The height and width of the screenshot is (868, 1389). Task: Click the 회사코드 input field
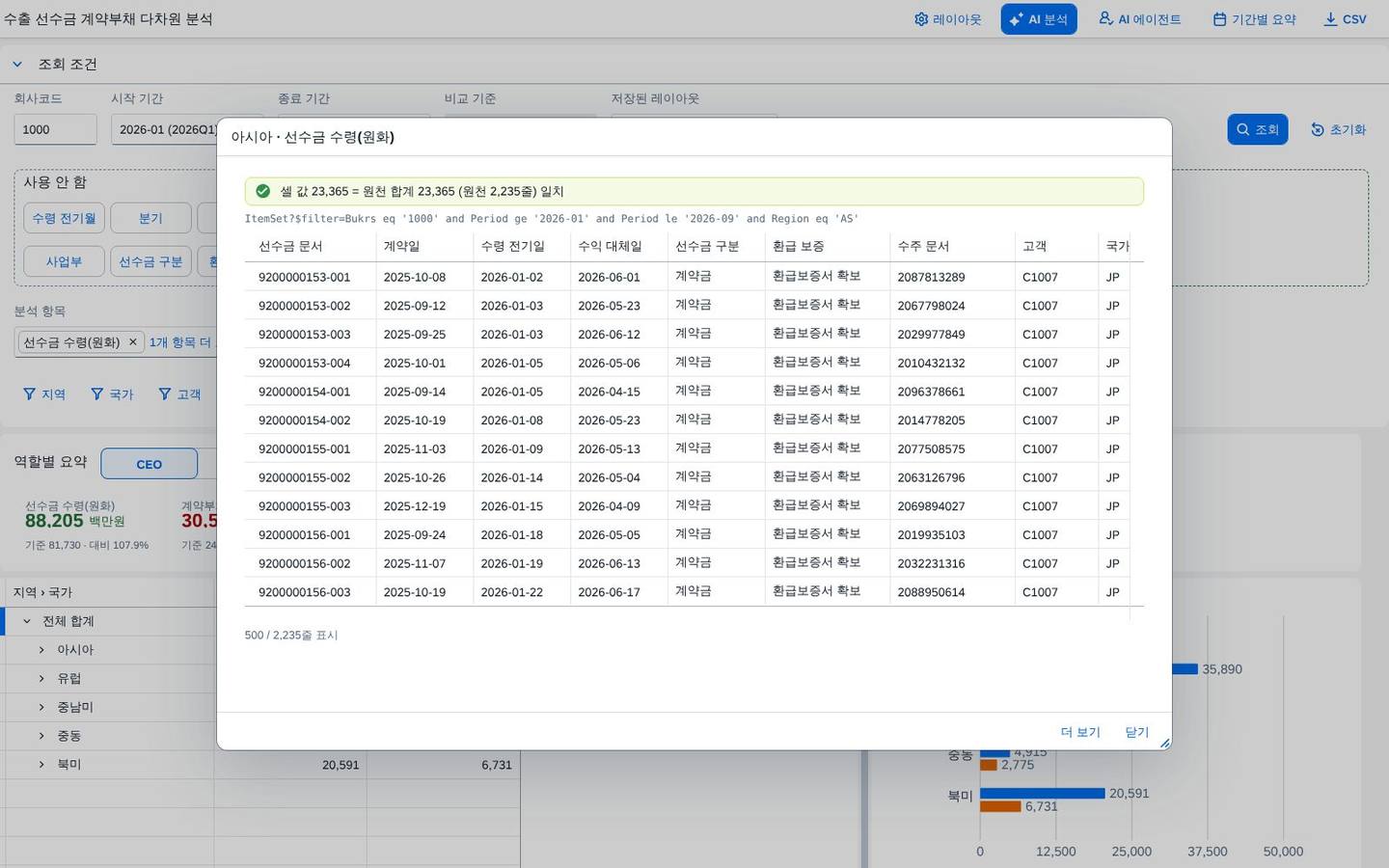pos(55,129)
